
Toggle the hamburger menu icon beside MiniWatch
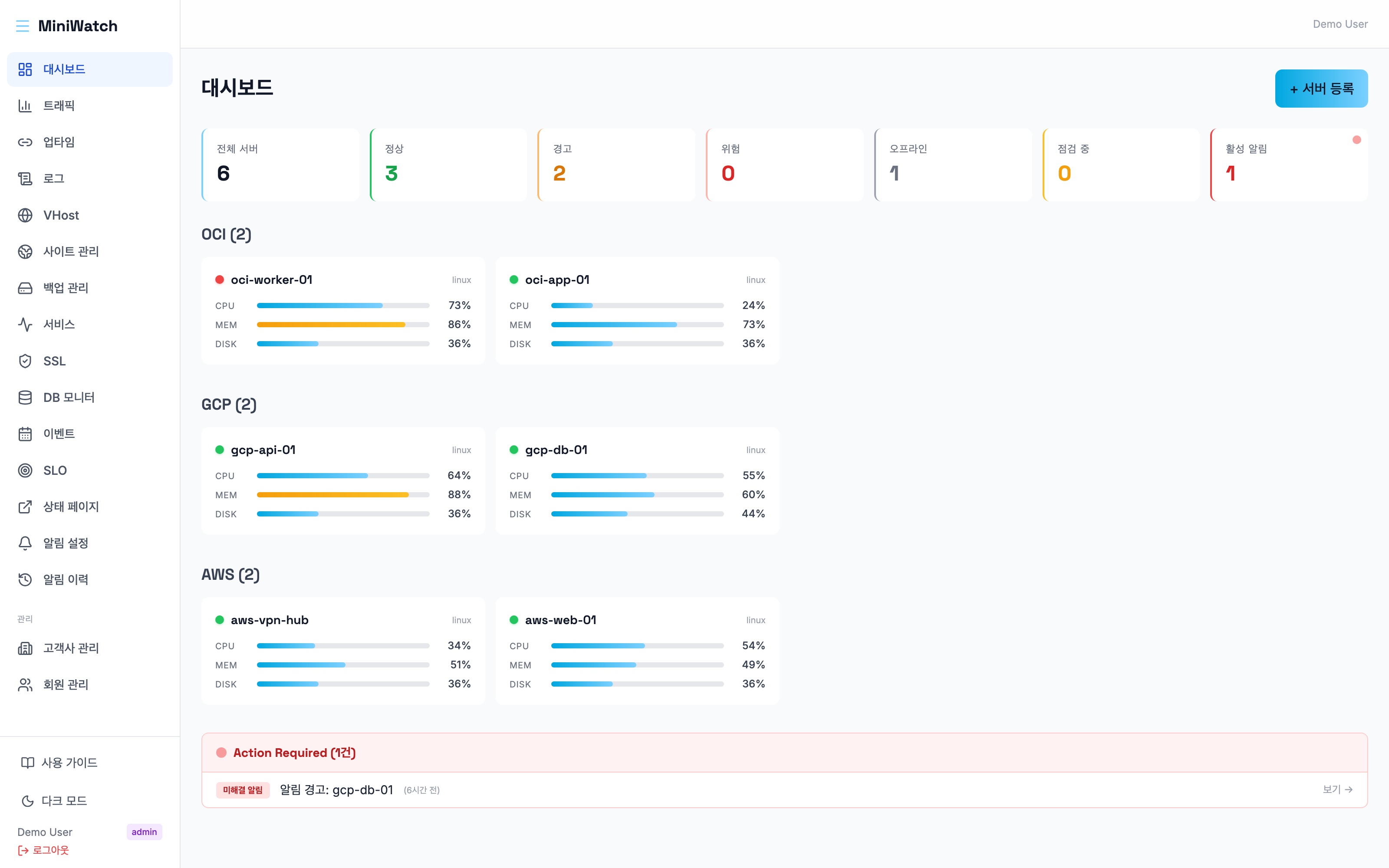pos(23,26)
